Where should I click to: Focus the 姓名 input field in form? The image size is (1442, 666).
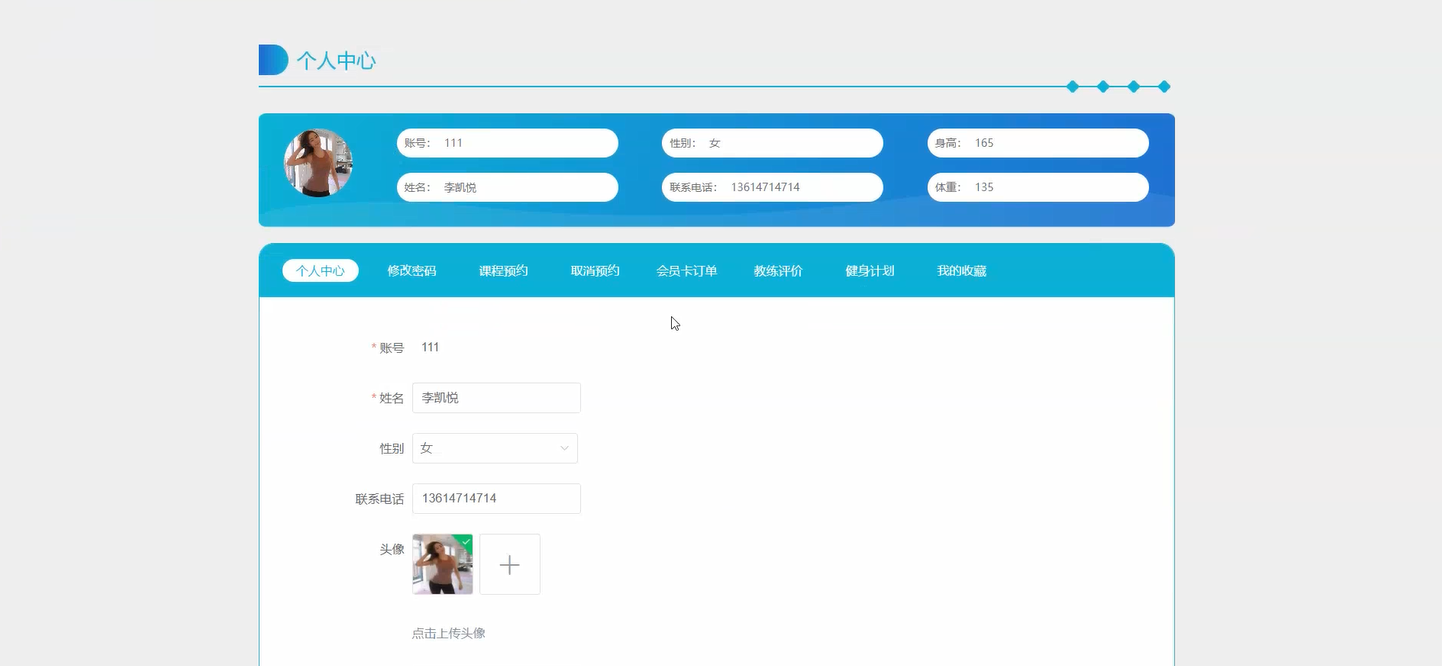(496, 398)
